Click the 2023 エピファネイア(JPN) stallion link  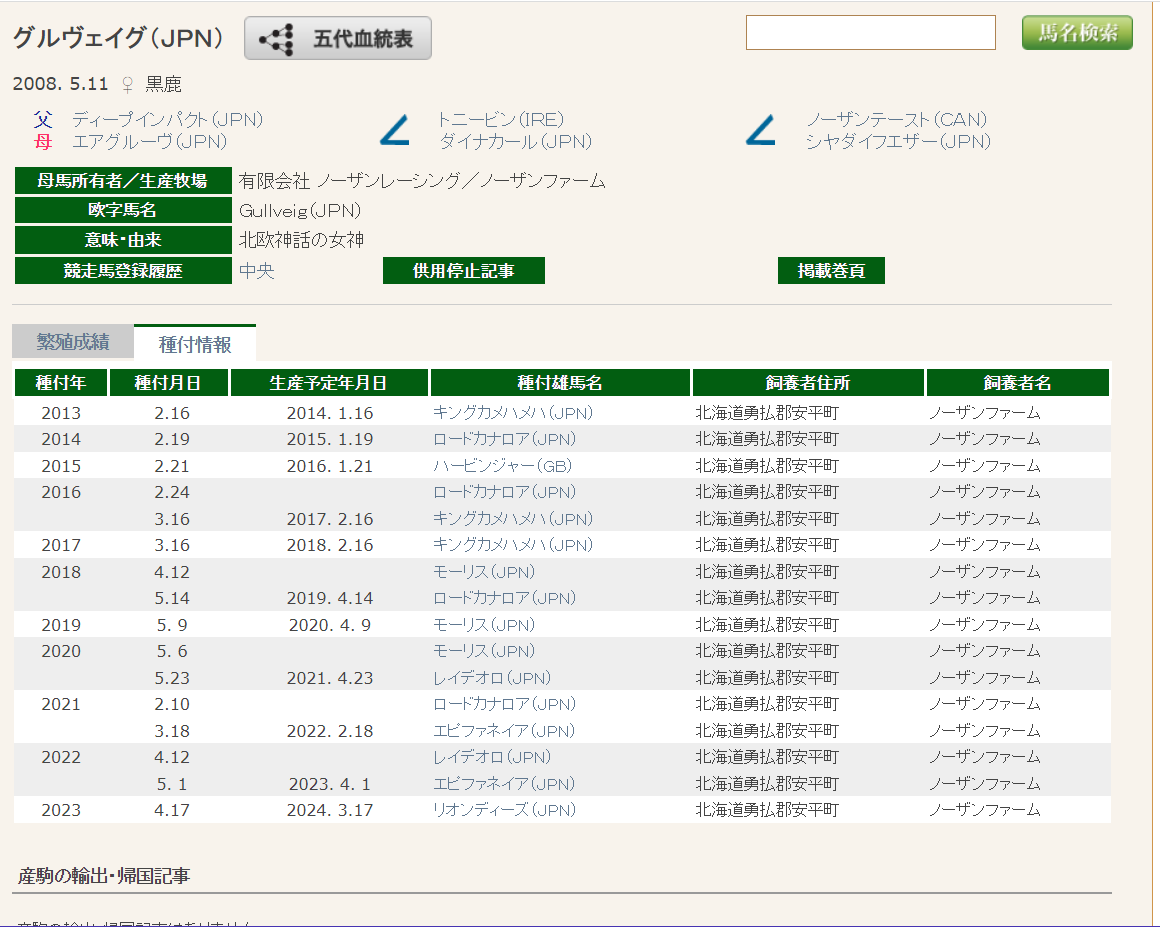coord(503,784)
